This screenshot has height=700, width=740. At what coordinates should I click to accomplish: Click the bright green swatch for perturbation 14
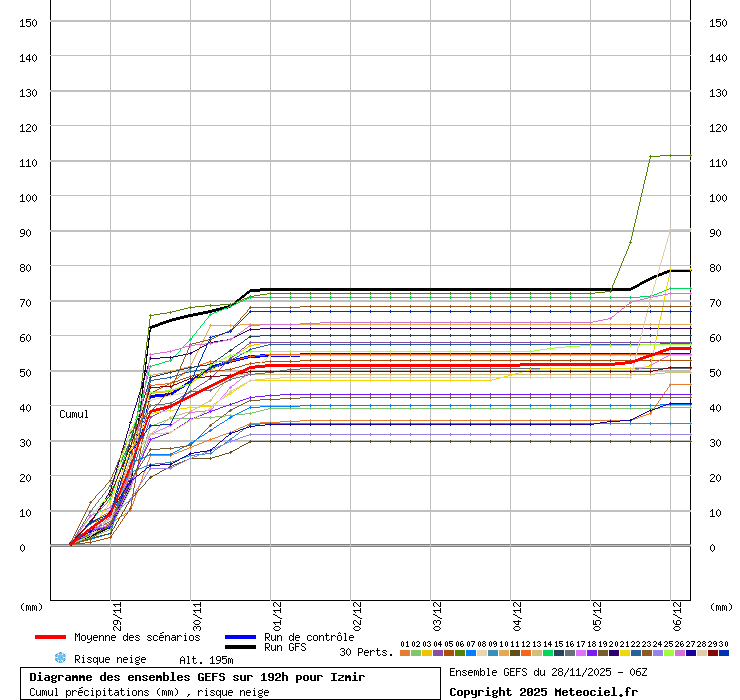coord(548,653)
